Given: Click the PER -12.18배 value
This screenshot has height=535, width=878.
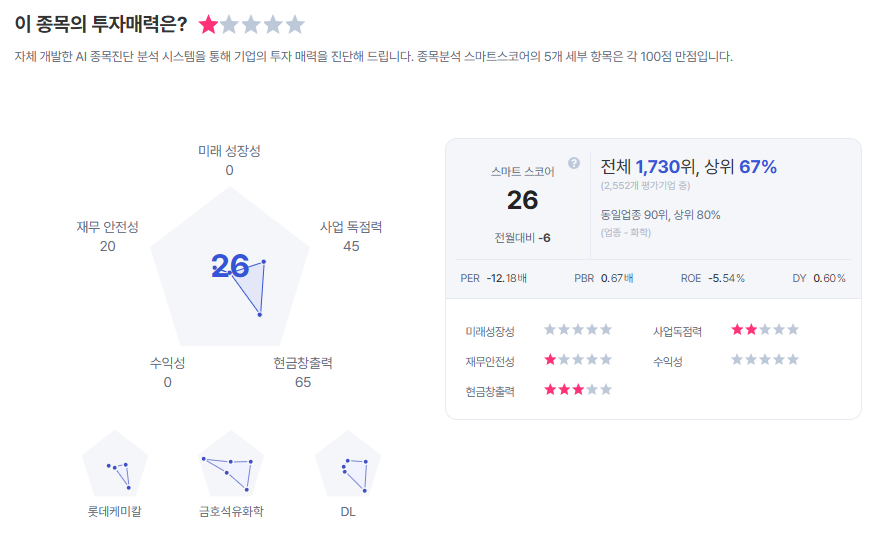Looking at the screenshot, I should coord(508,278).
